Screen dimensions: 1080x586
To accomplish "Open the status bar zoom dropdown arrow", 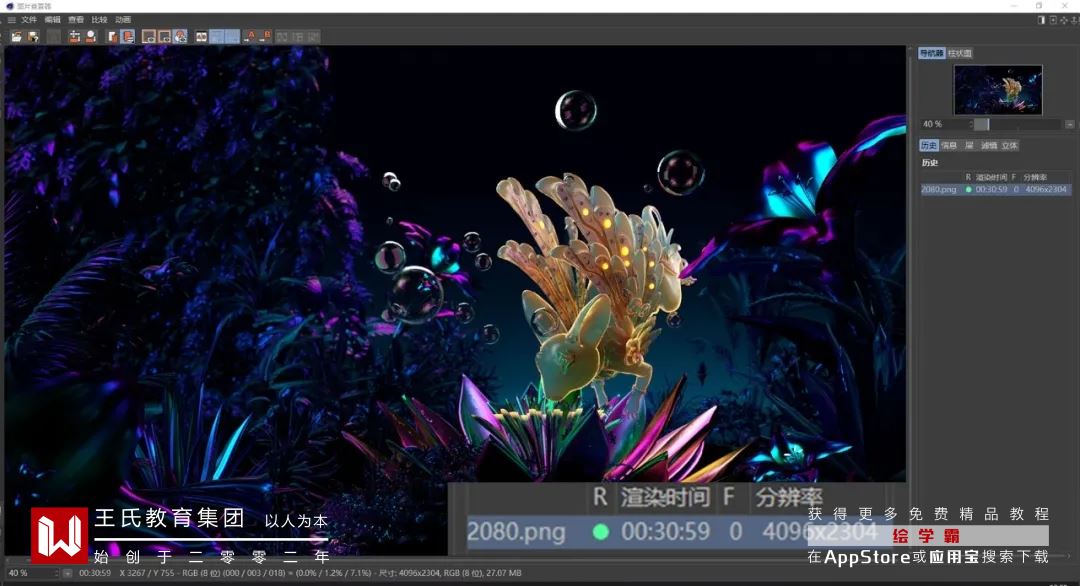I will pyautogui.click(x=68, y=573).
